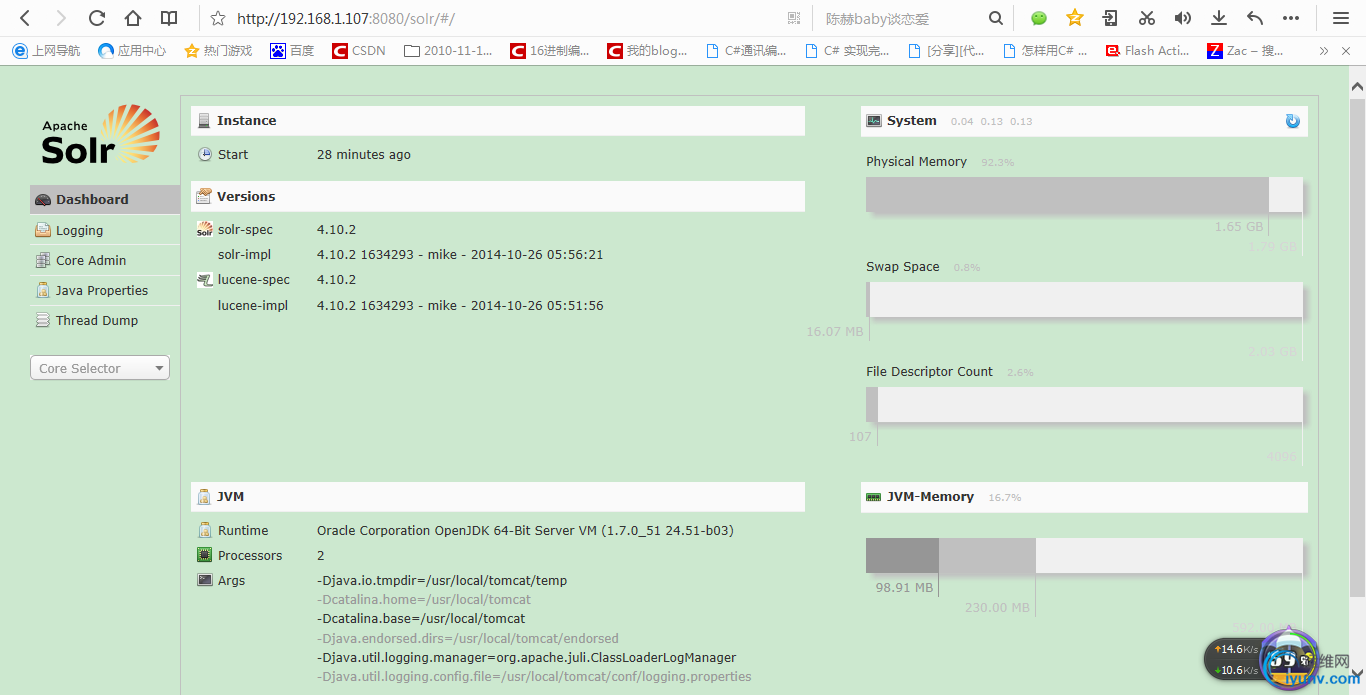Open Flash Acti... bookmark

[1147, 50]
